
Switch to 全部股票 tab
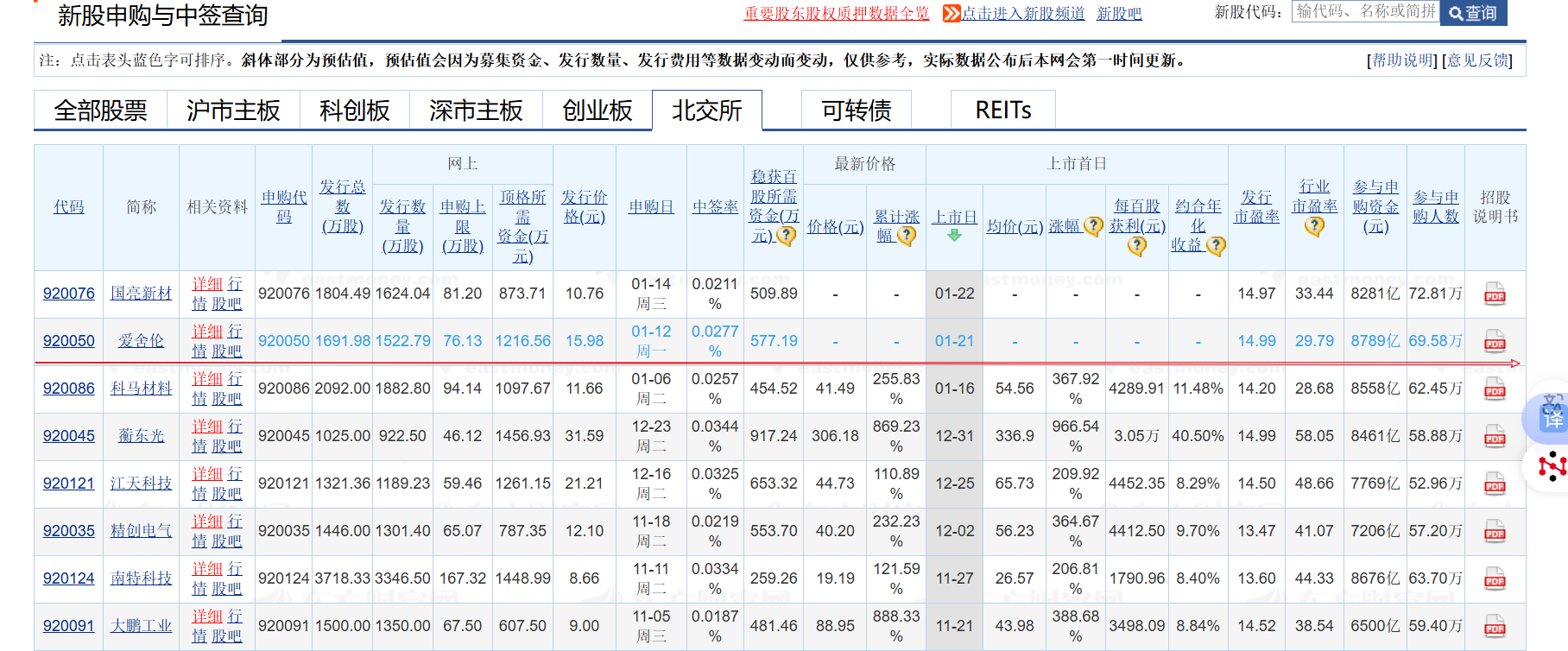[100, 111]
